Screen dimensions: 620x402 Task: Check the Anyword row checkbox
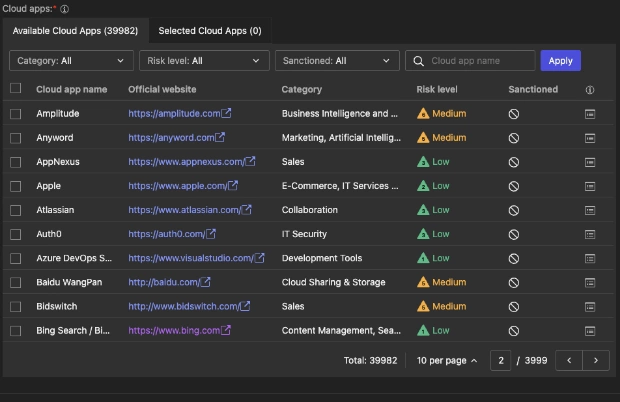15,138
